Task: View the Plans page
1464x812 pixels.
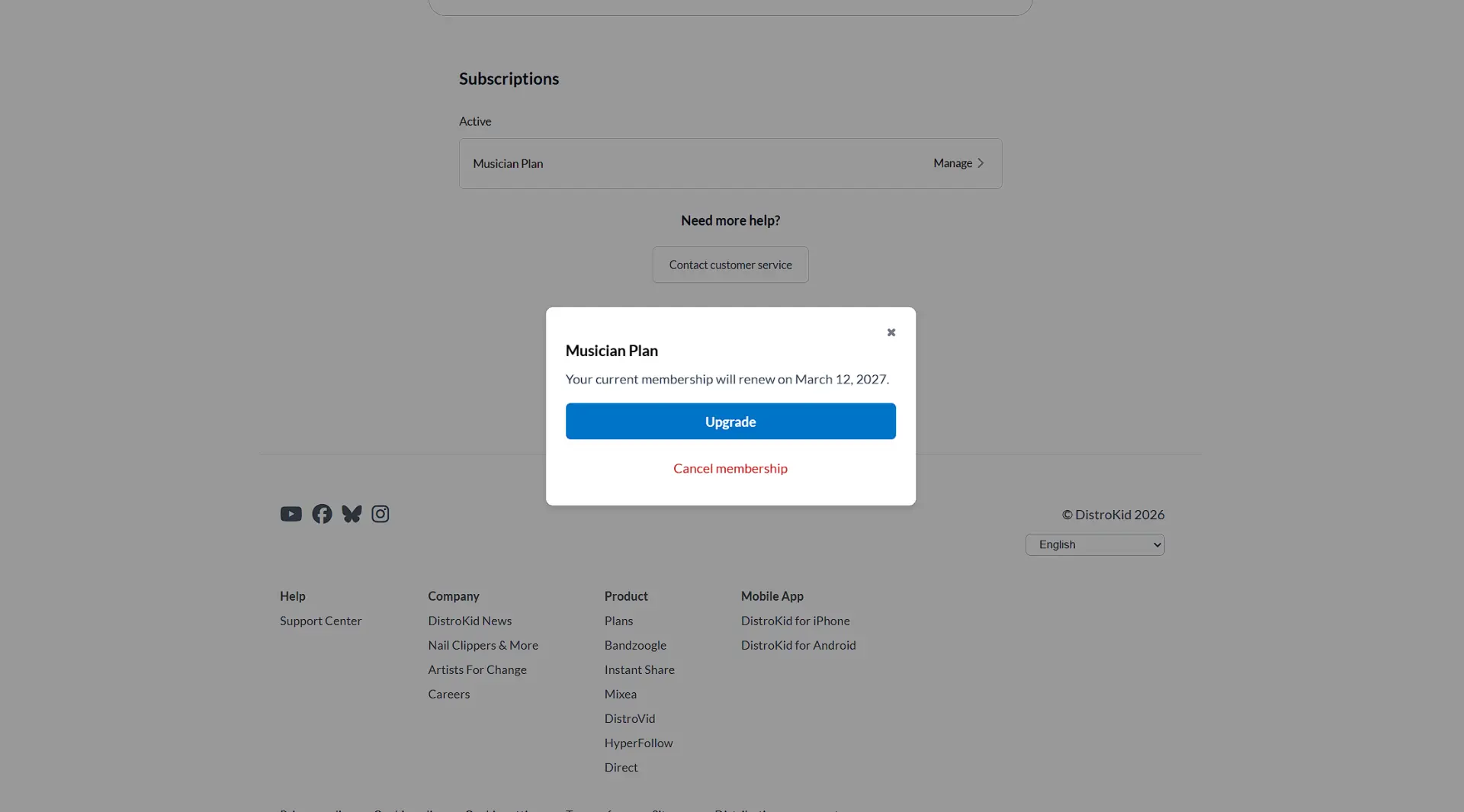Action: click(x=618, y=621)
